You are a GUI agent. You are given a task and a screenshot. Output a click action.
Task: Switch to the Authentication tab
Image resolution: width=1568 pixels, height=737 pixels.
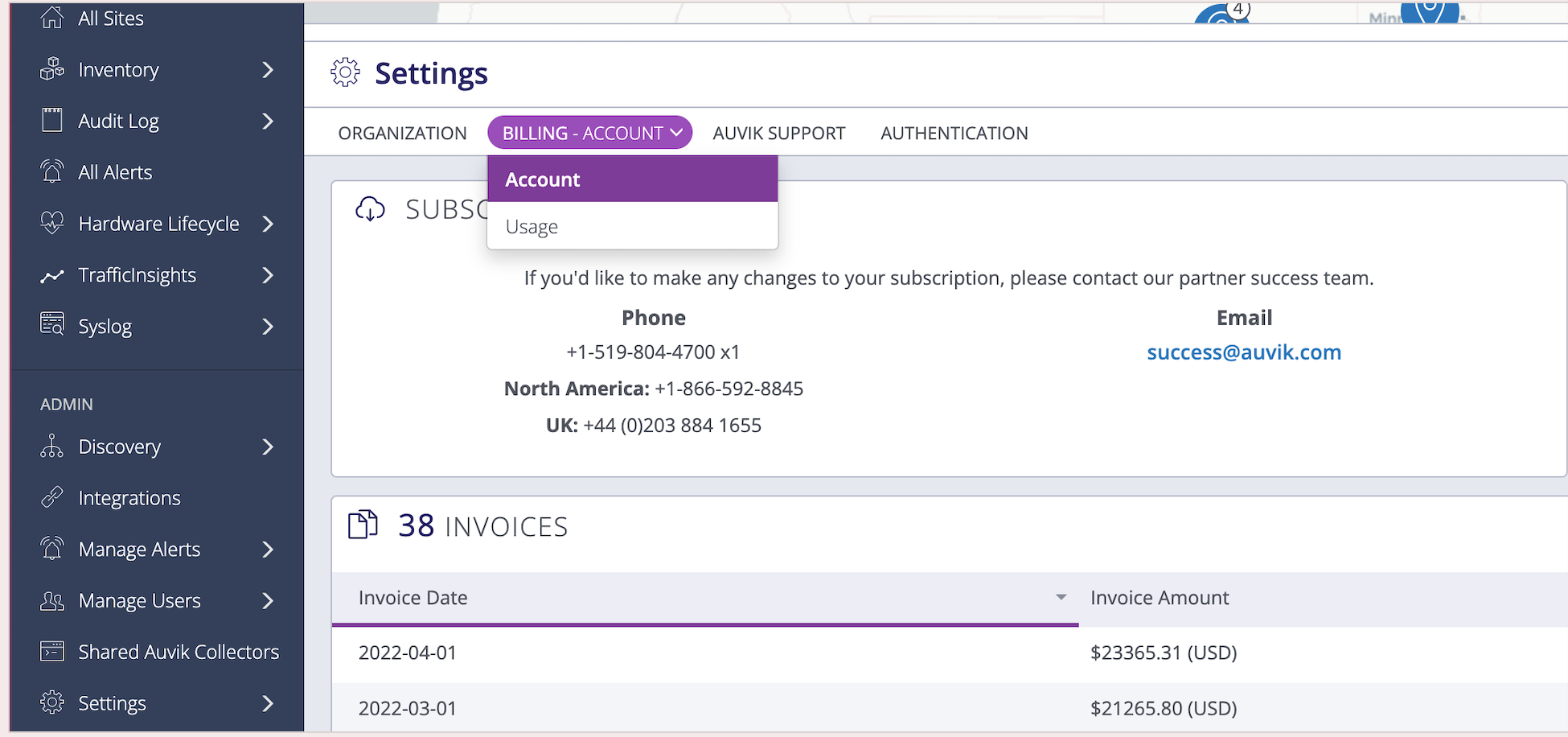[954, 133]
